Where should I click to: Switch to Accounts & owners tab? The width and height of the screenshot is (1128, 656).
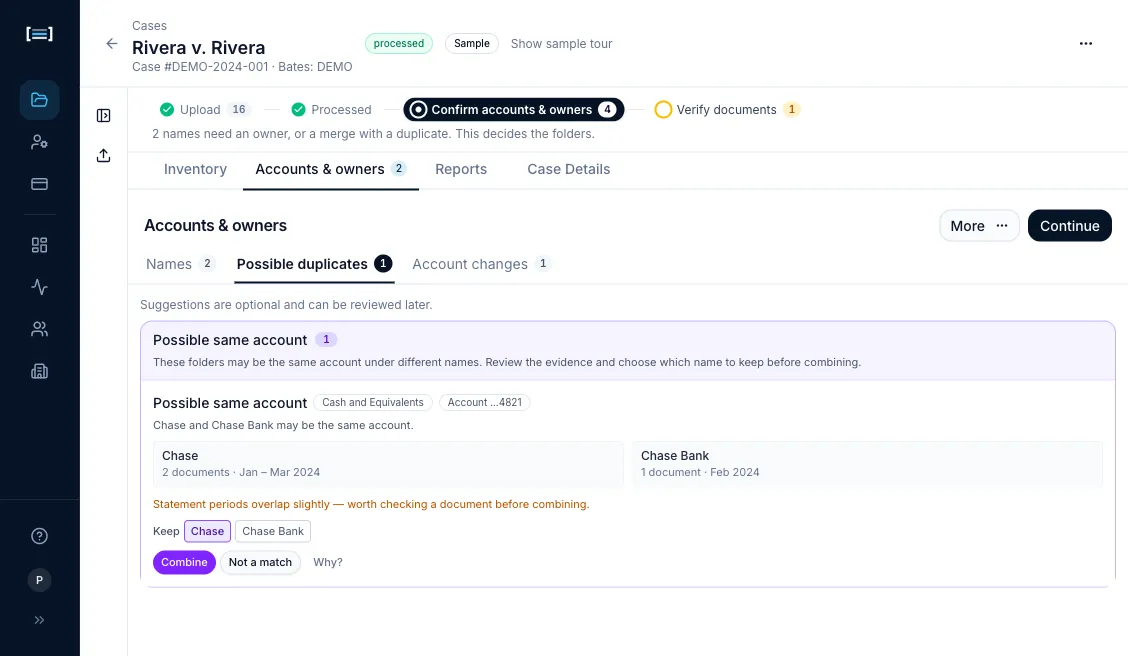coord(331,169)
